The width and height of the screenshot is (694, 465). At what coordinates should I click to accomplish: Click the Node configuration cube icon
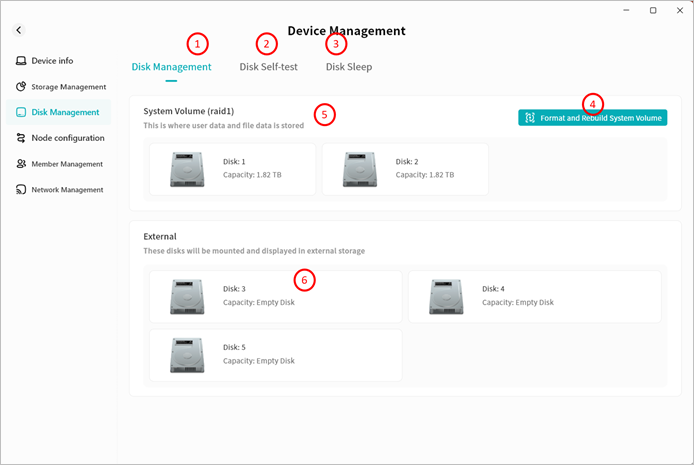click(20, 138)
